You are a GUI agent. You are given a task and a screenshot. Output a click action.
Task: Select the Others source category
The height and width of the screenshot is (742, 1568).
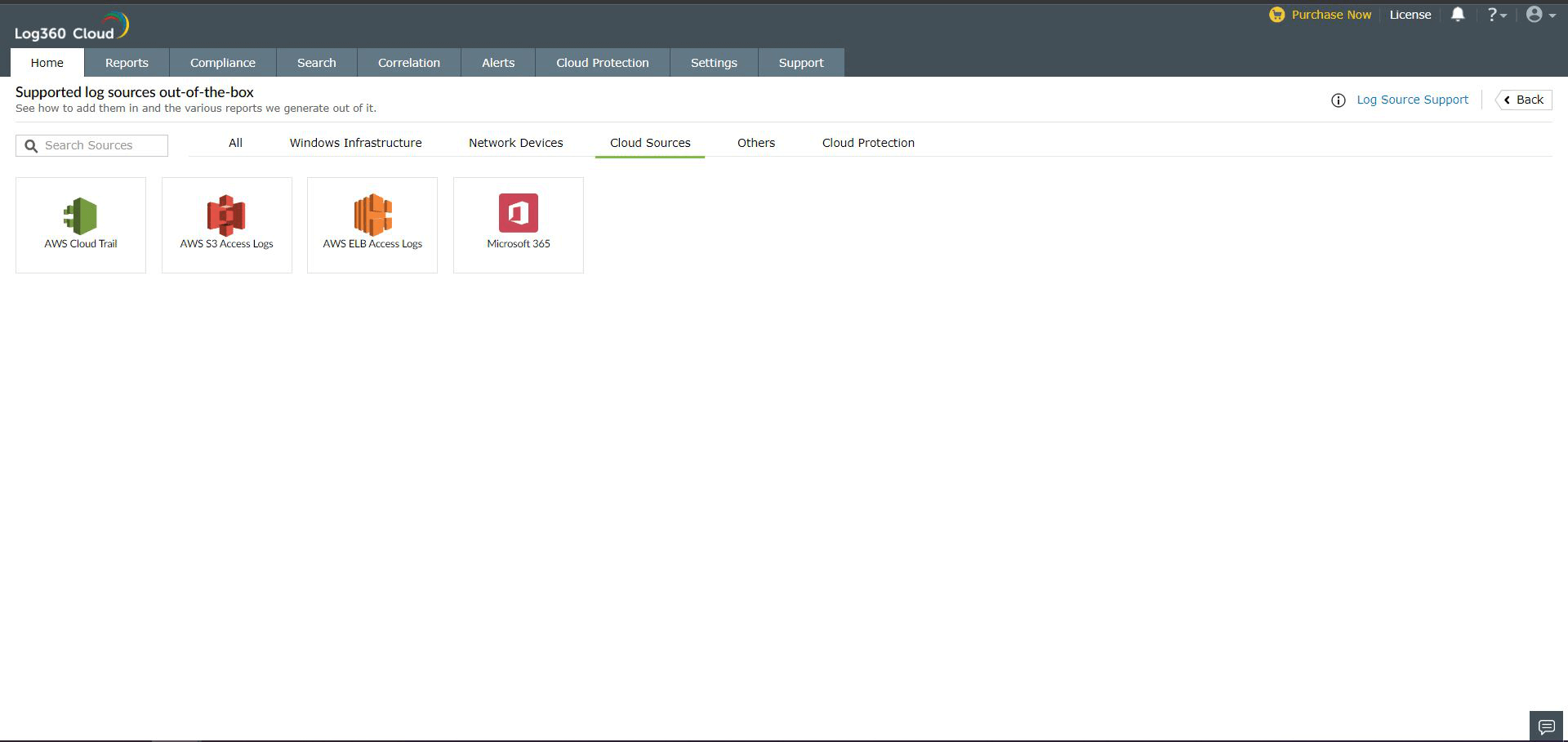755,143
